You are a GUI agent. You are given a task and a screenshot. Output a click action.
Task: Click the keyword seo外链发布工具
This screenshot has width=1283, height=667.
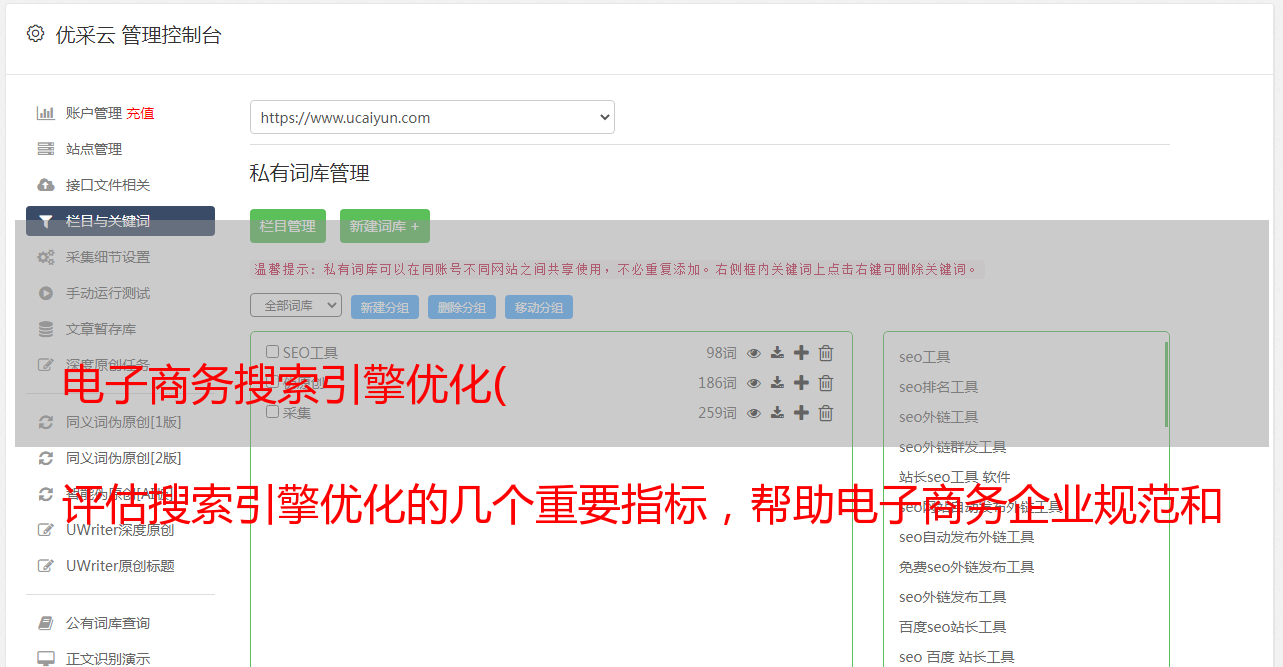pos(952,597)
